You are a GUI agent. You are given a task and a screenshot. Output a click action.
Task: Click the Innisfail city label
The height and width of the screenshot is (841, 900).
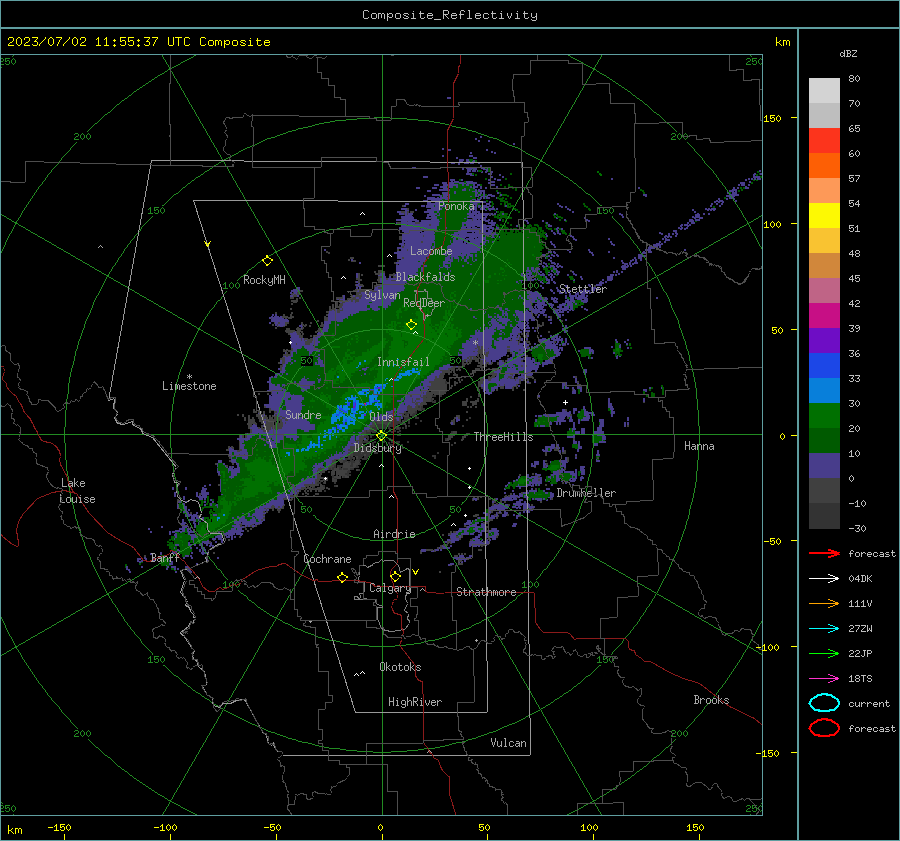click(x=403, y=362)
